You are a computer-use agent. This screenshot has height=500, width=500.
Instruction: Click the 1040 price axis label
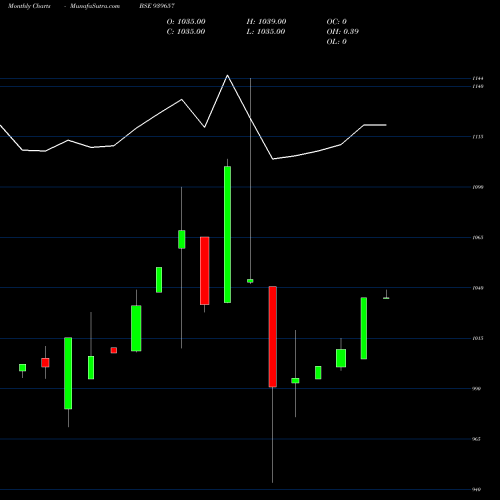coord(478,288)
